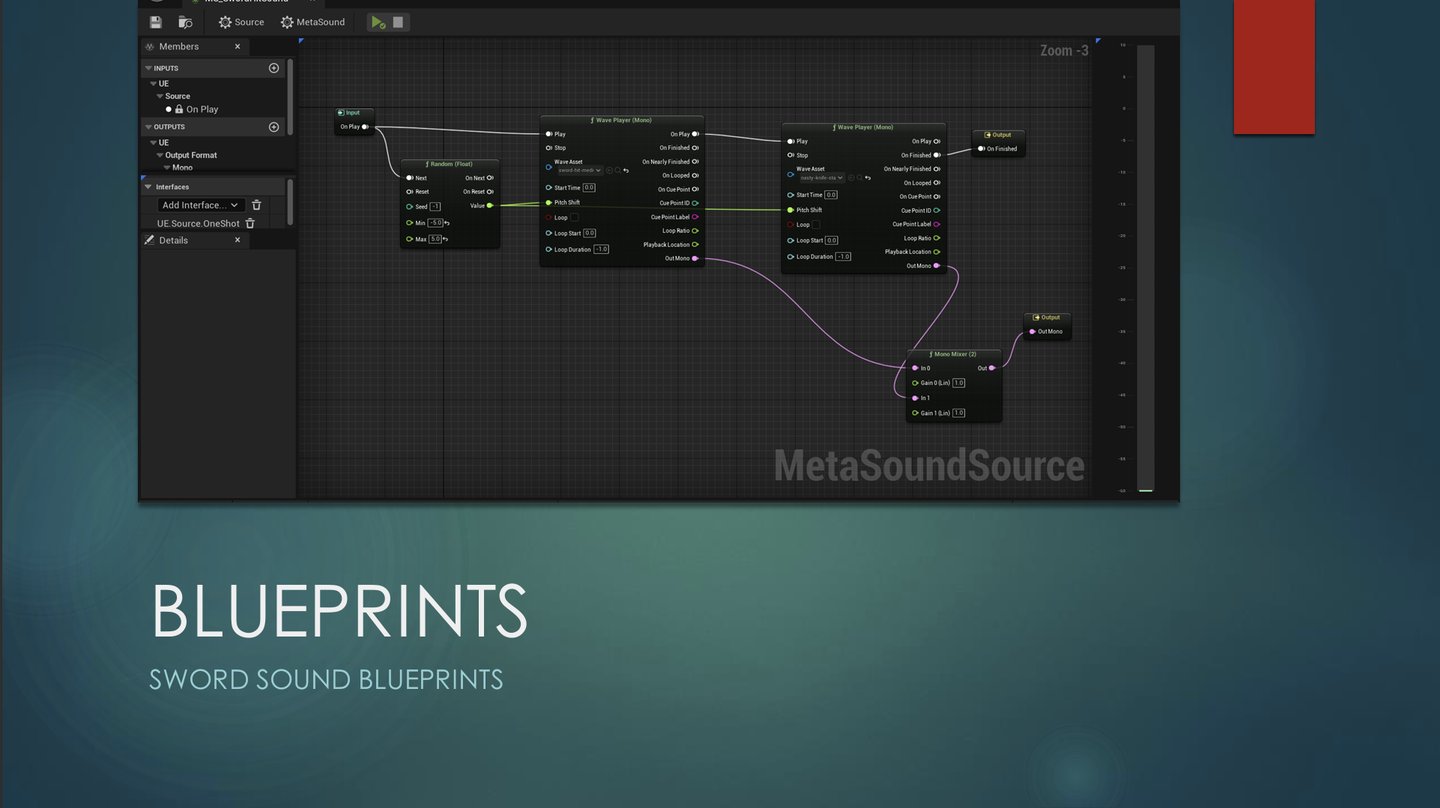Screen dimensions: 1440x808
Task: Save the MetaSound asset with the floppy icon
Action: tap(156, 22)
